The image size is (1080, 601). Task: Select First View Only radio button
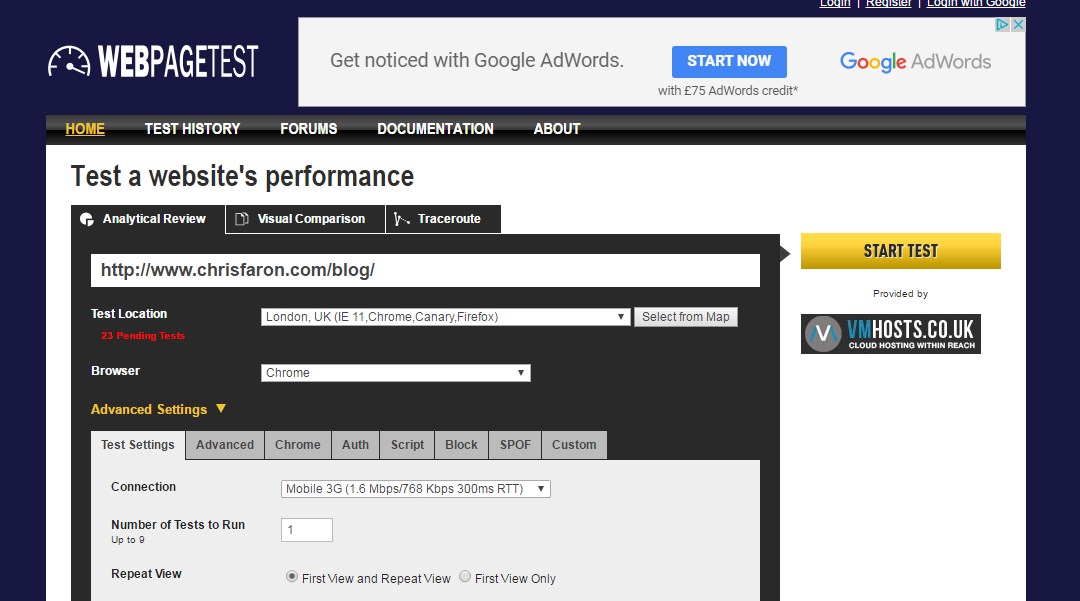coord(465,577)
